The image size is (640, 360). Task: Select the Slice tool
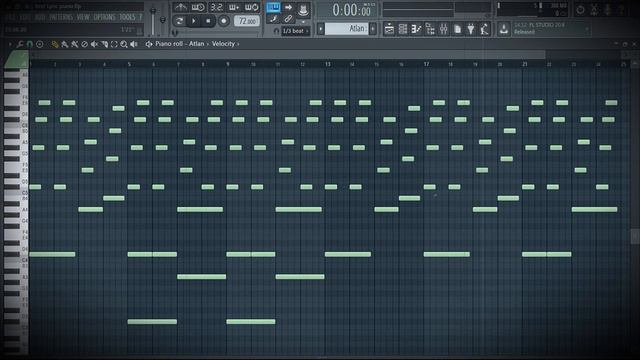(104, 44)
